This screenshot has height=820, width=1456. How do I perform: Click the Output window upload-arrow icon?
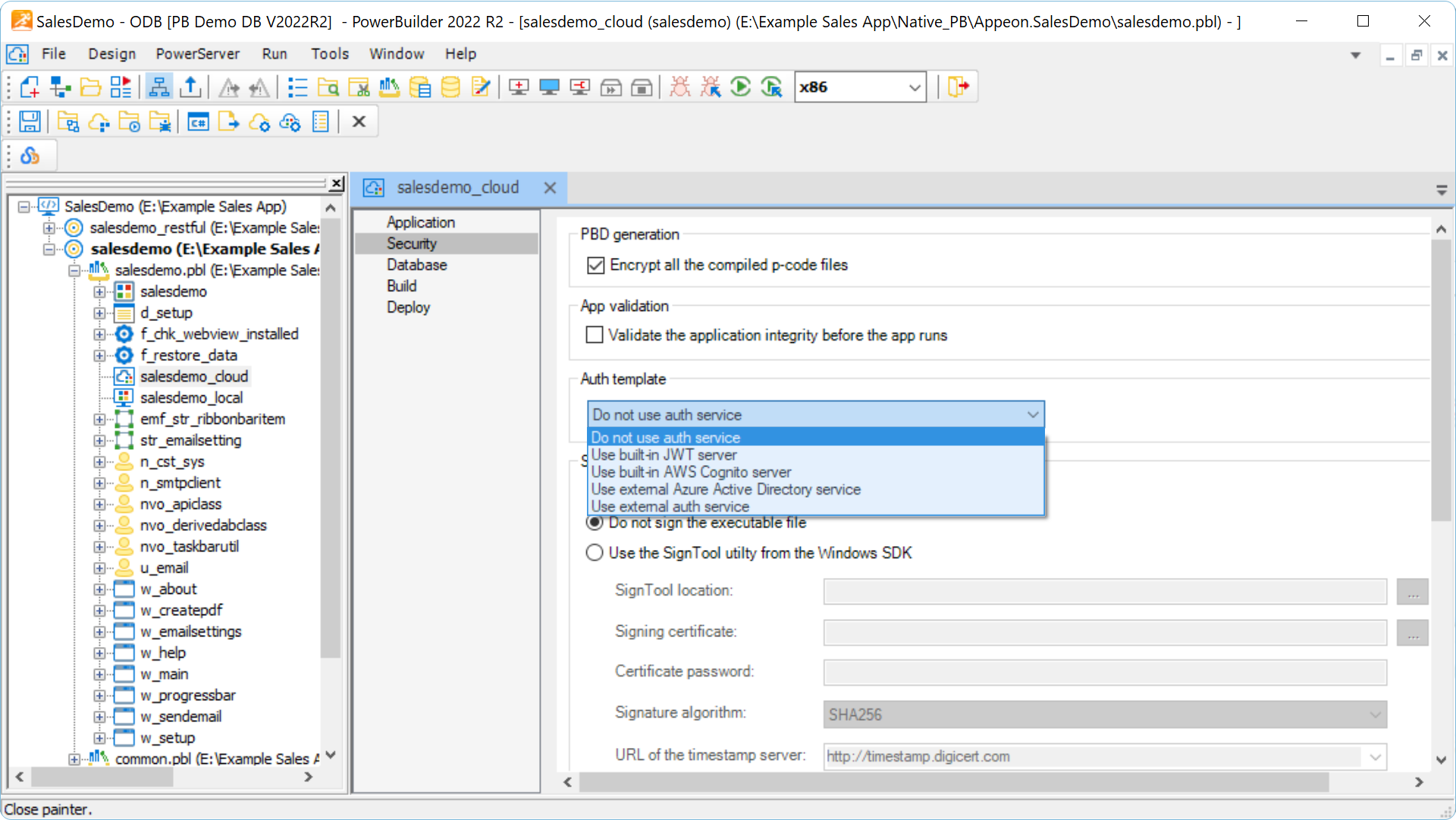pyautogui.click(x=190, y=87)
